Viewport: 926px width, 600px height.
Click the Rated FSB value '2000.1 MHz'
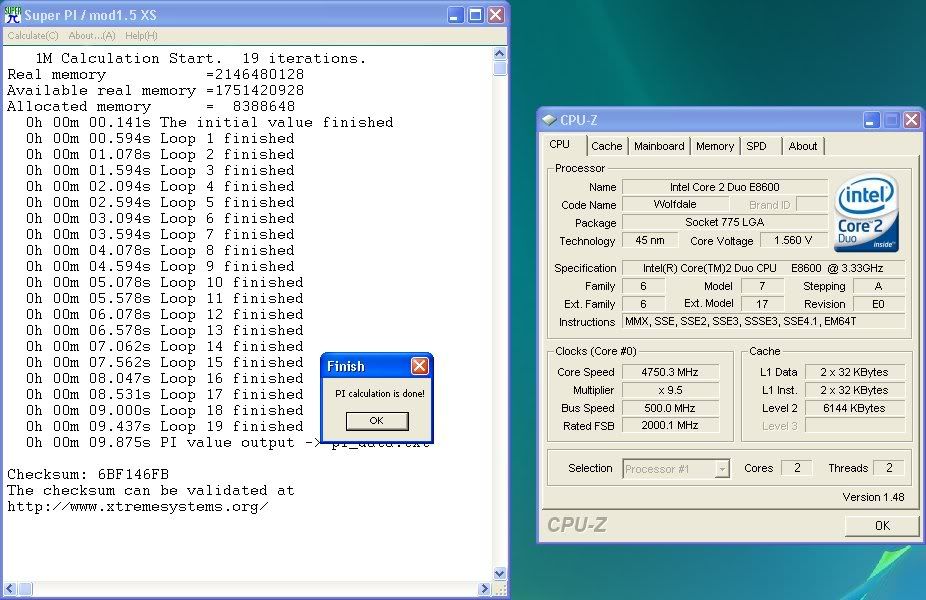pos(670,425)
